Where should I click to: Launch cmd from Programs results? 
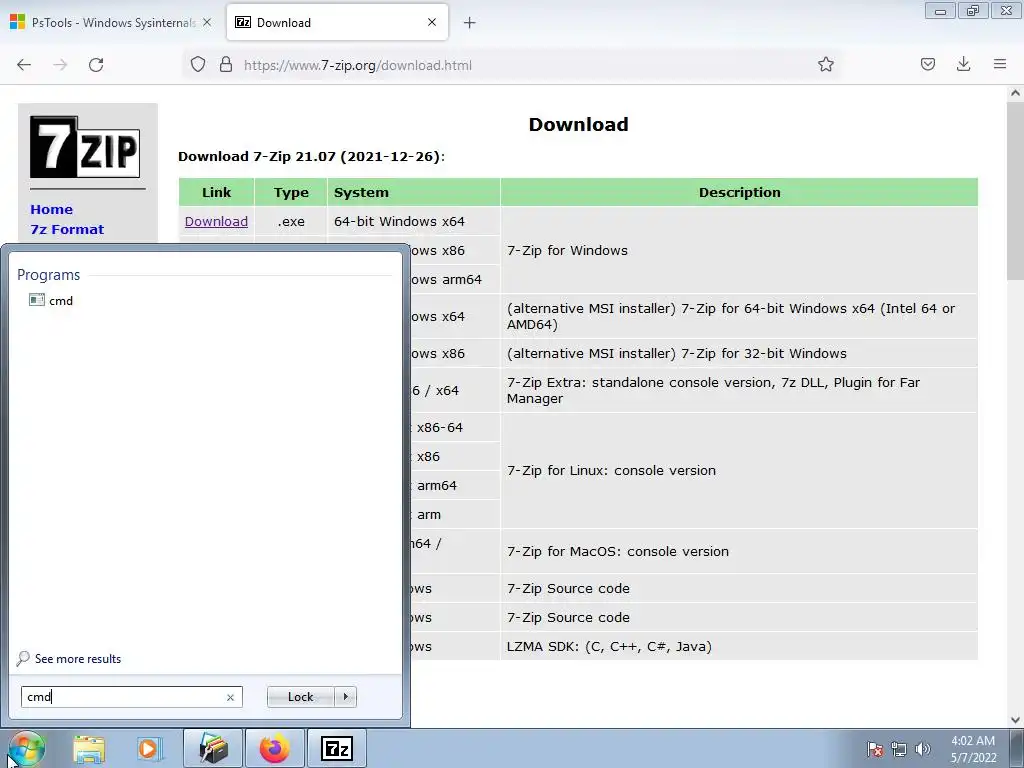click(51, 300)
